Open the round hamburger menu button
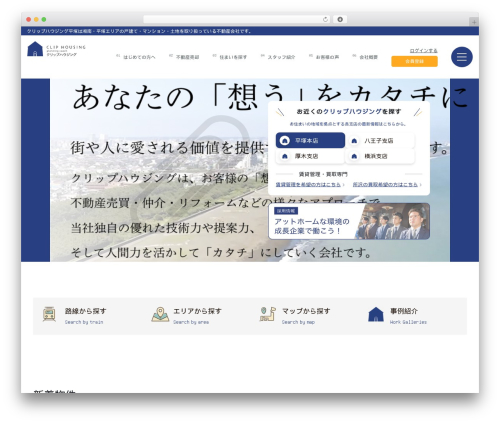The width and height of the screenshot is (500, 423). pyautogui.click(x=462, y=57)
